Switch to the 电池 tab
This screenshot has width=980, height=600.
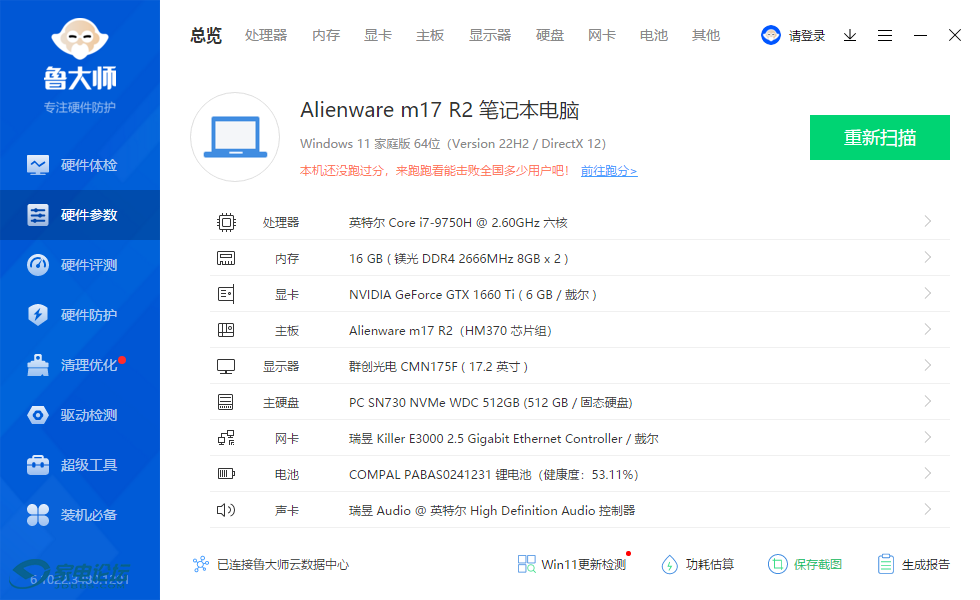654,36
